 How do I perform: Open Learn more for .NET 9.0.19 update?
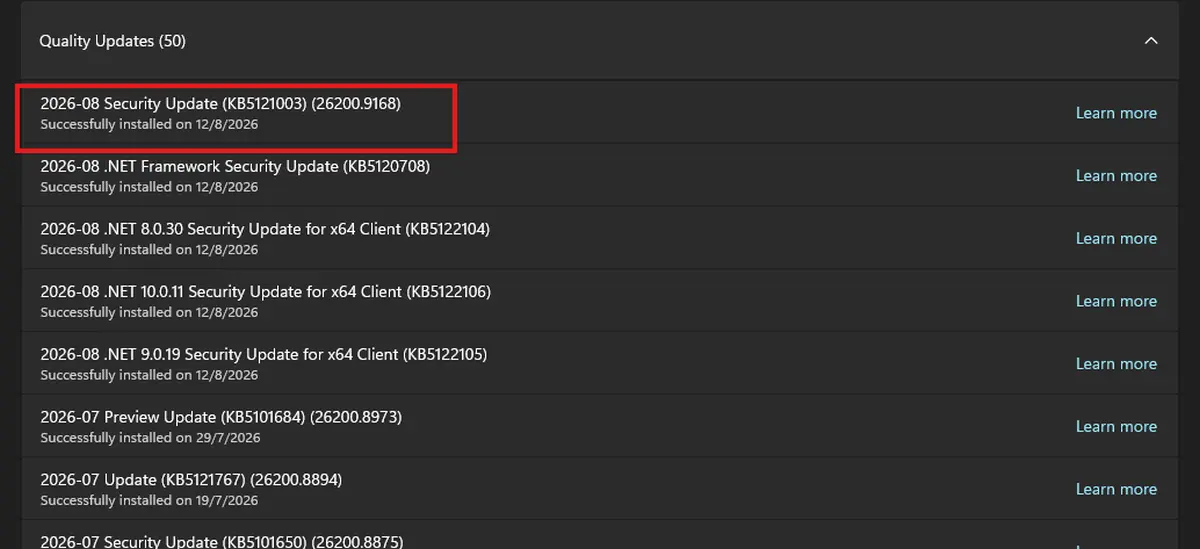coord(1116,364)
